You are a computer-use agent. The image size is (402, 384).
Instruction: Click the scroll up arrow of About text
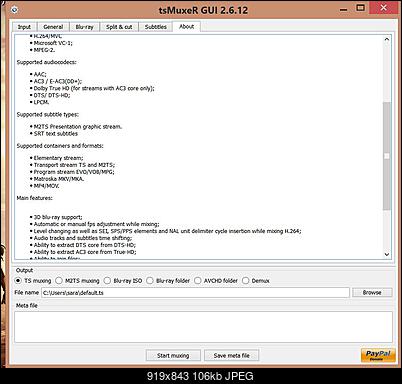tap(387, 39)
